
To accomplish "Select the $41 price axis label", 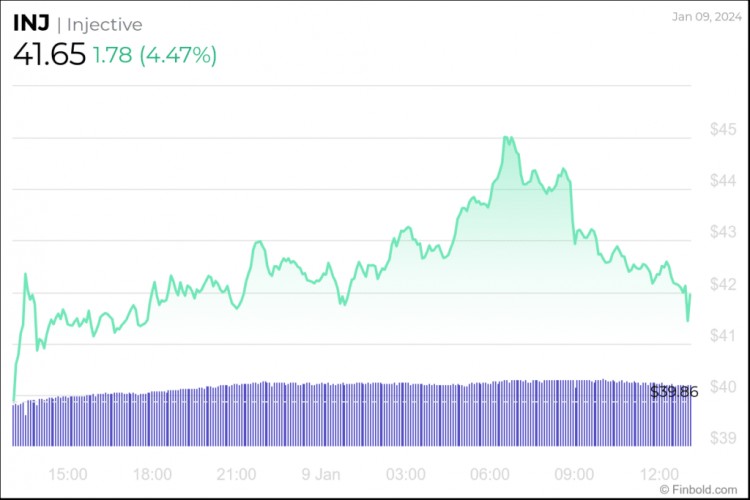I will point(723,336).
